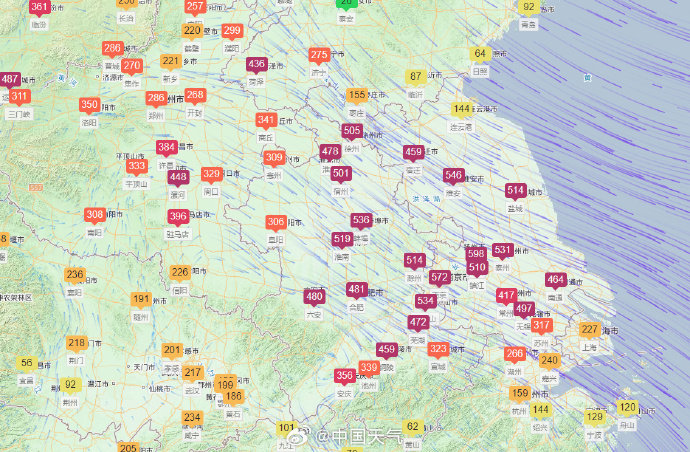Click the 598 AQI marker
Image resolution: width=690 pixels, height=452 pixels.
pyautogui.click(x=476, y=254)
